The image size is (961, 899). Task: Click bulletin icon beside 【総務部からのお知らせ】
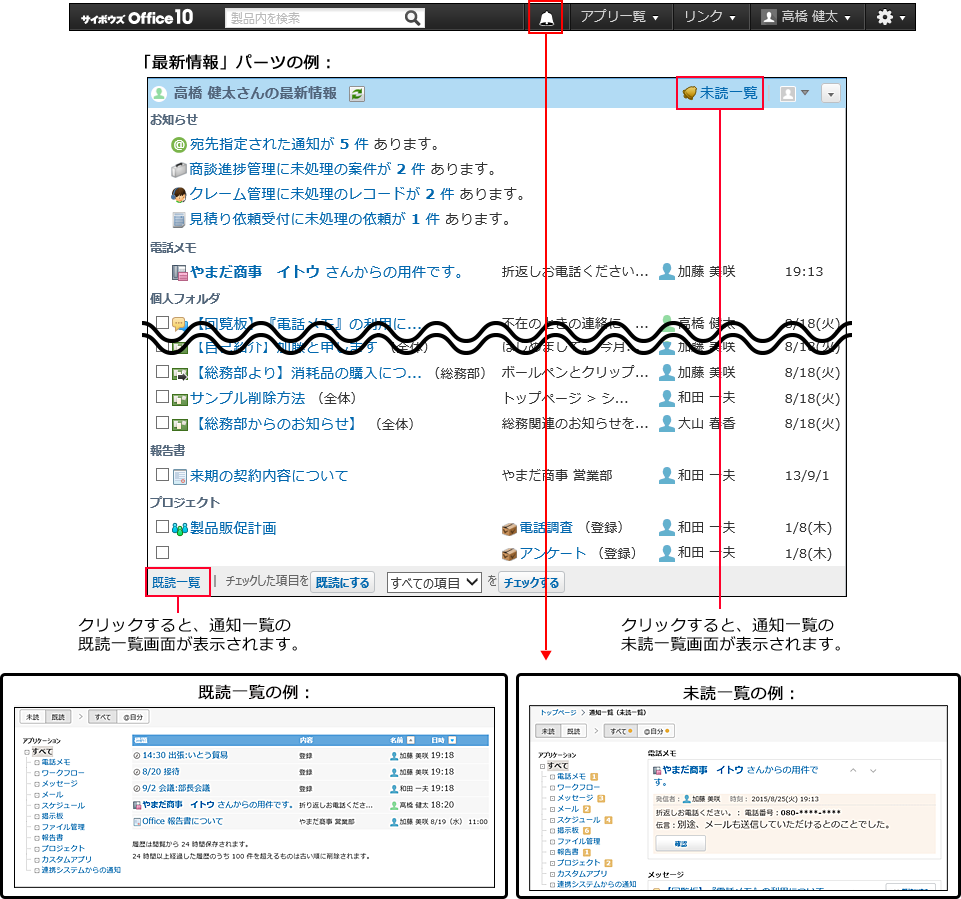(x=180, y=425)
